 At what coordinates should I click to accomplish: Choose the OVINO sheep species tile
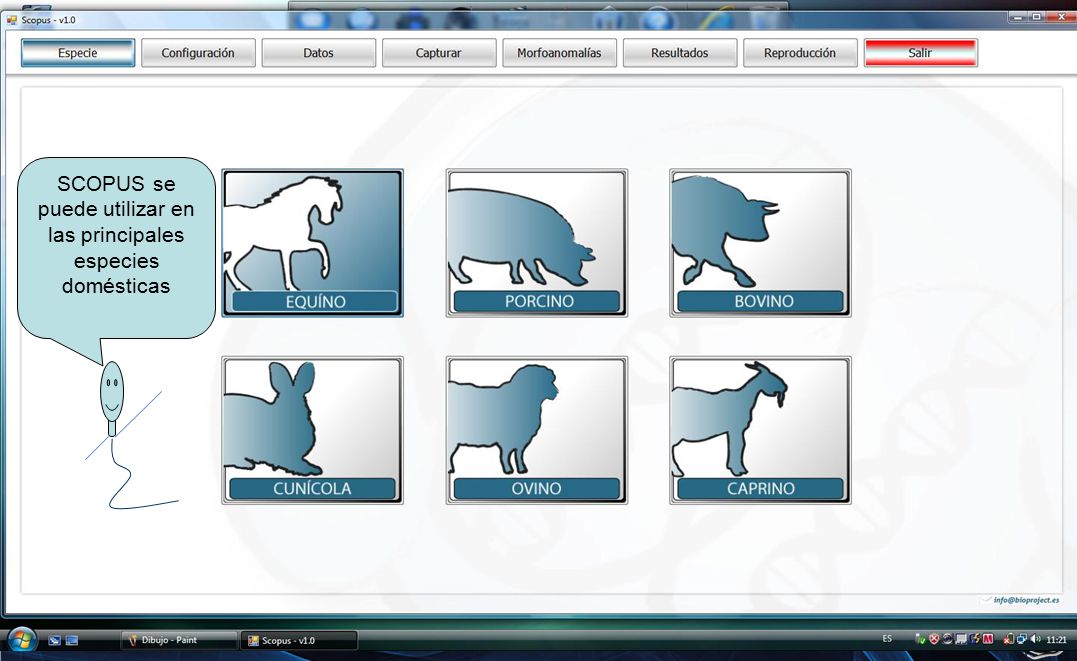[536, 430]
